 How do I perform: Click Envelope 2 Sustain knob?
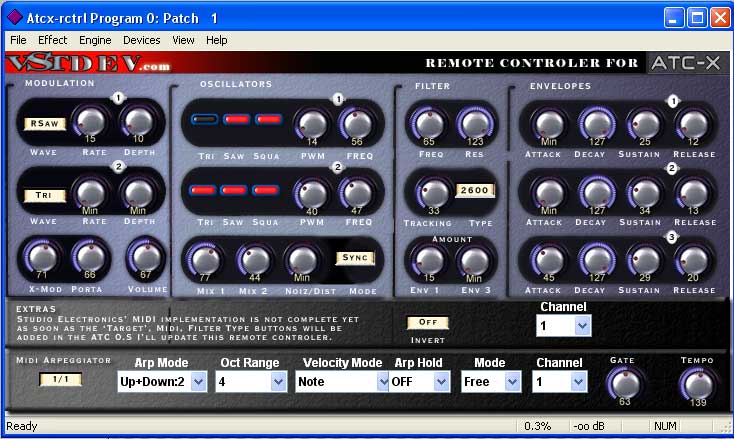point(645,193)
